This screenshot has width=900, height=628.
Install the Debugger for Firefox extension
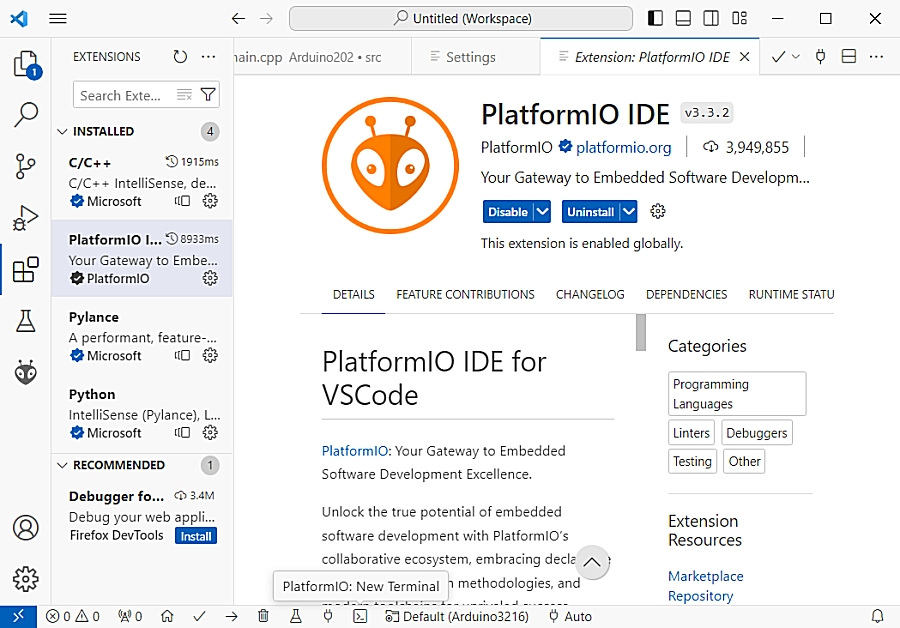click(x=196, y=536)
